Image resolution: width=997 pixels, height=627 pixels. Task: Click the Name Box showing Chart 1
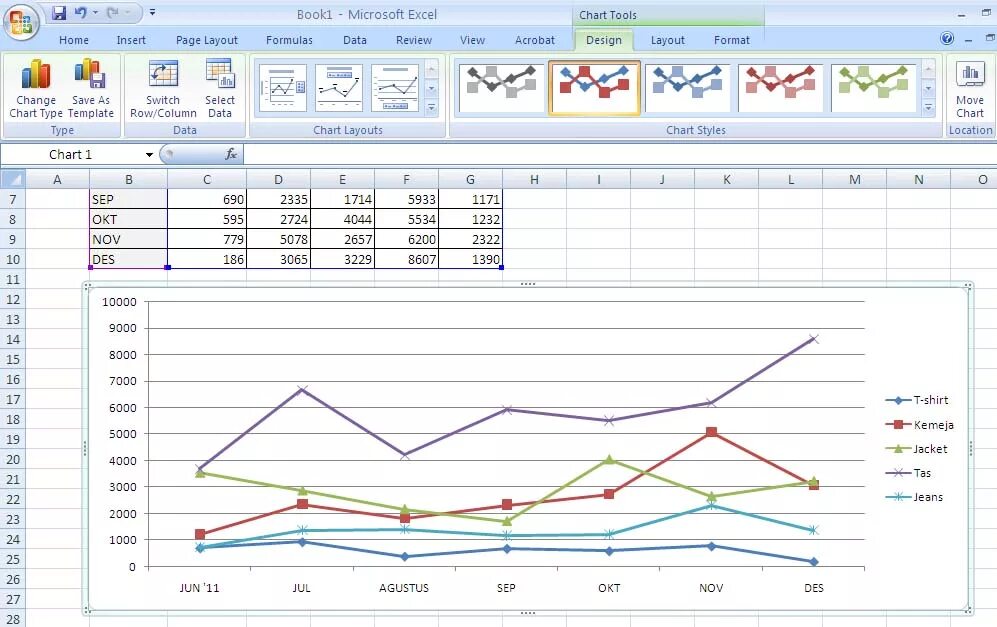(71, 155)
